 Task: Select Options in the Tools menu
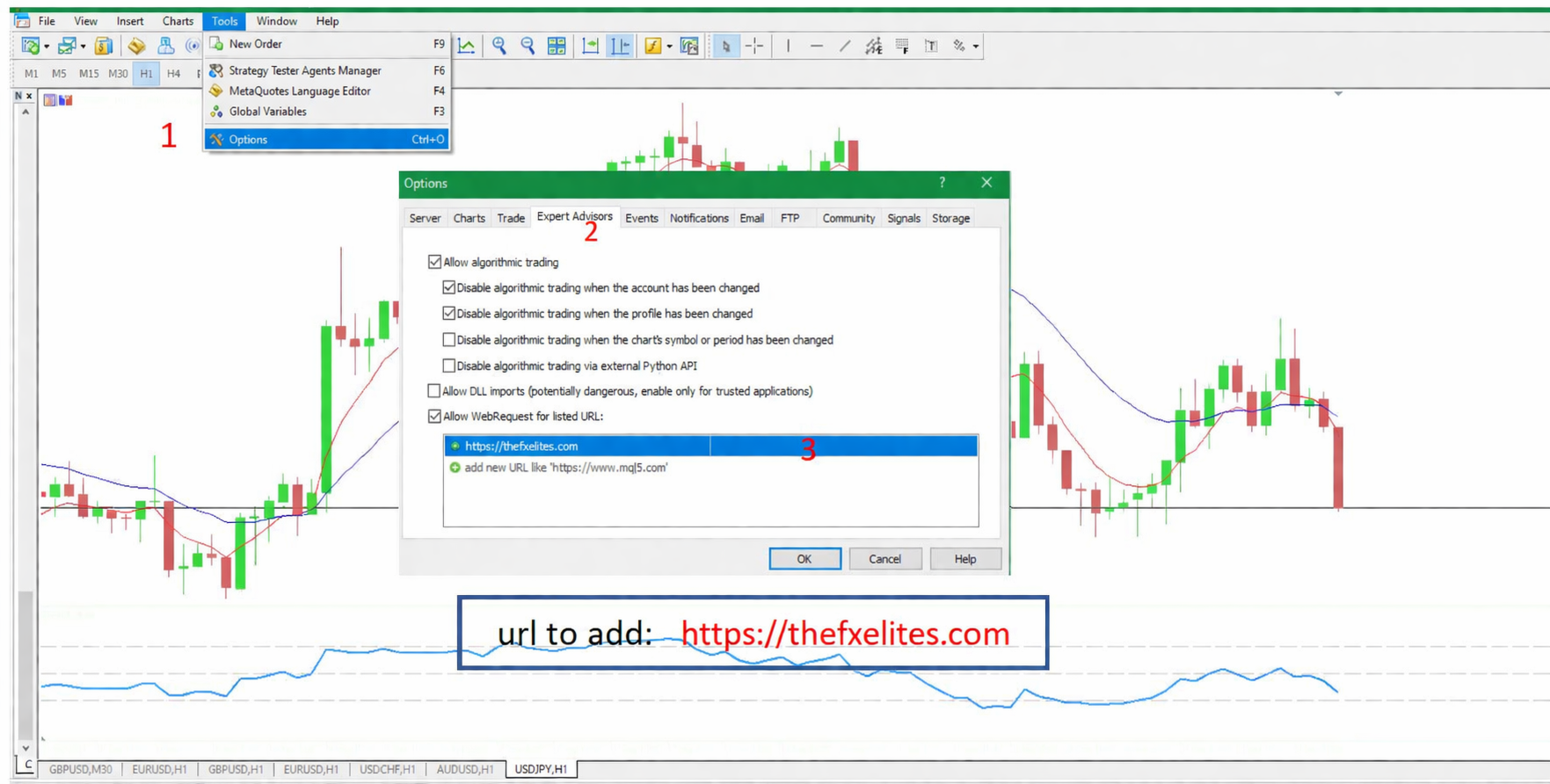[x=327, y=139]
